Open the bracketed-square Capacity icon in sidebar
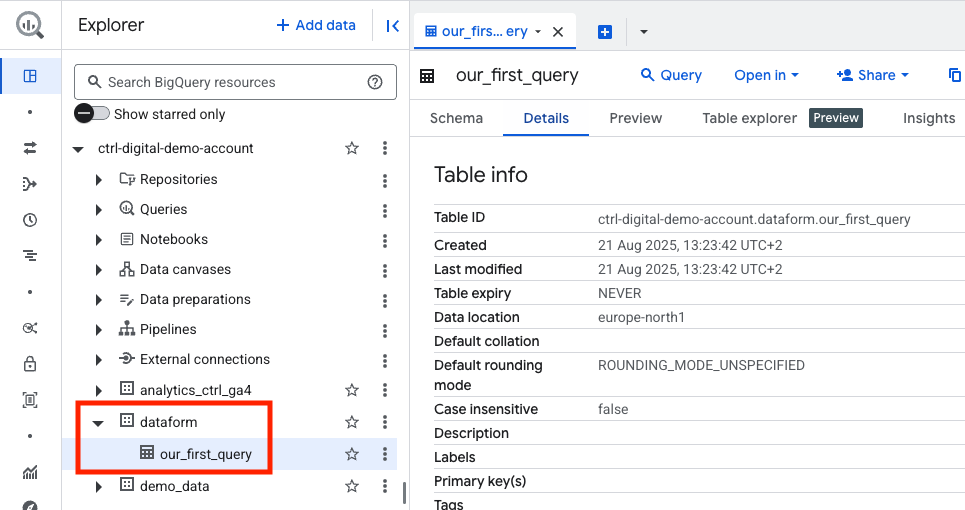965x510 pixels. [x=30, y=400]
